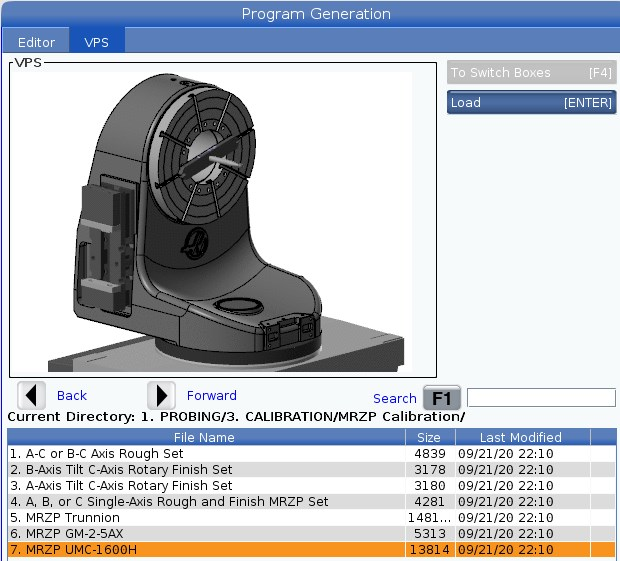Click the rotary unit preview image
The image size is (620, 561).
coord(223,221)
